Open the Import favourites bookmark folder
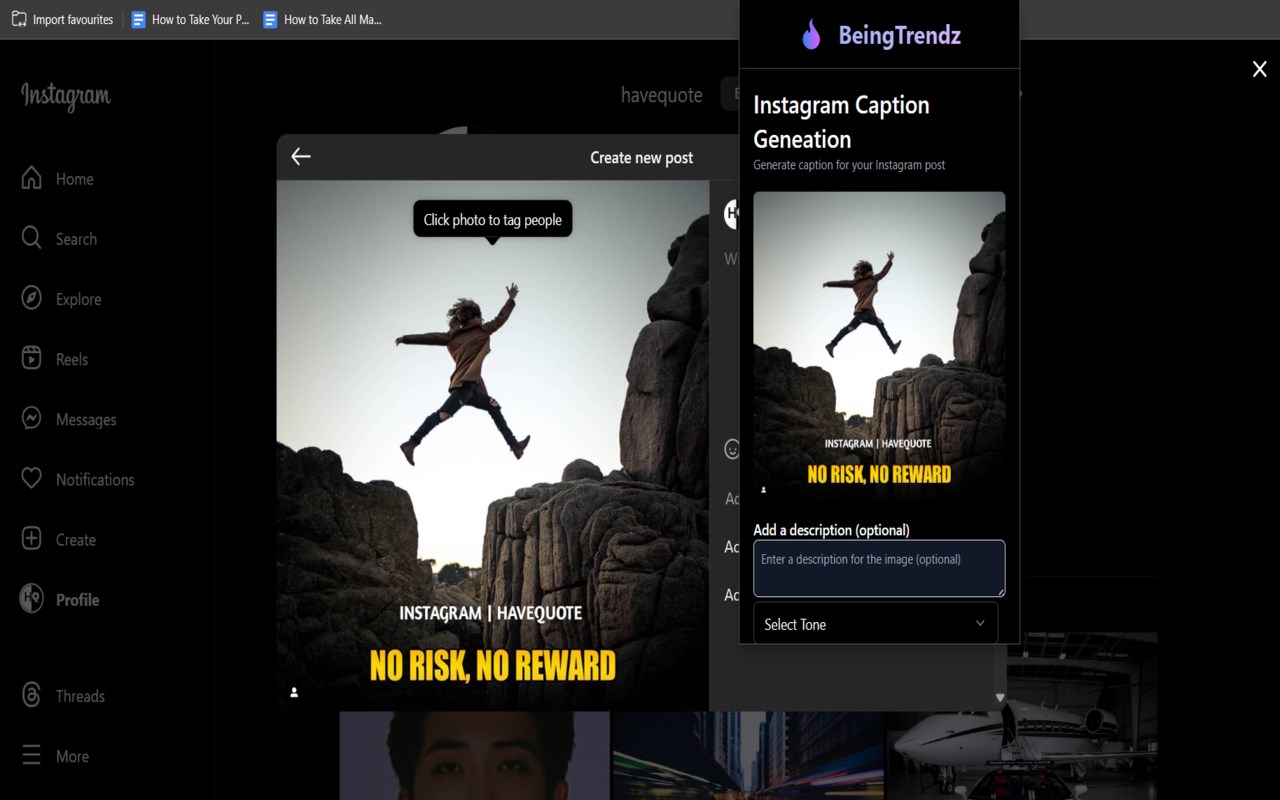 62,19
